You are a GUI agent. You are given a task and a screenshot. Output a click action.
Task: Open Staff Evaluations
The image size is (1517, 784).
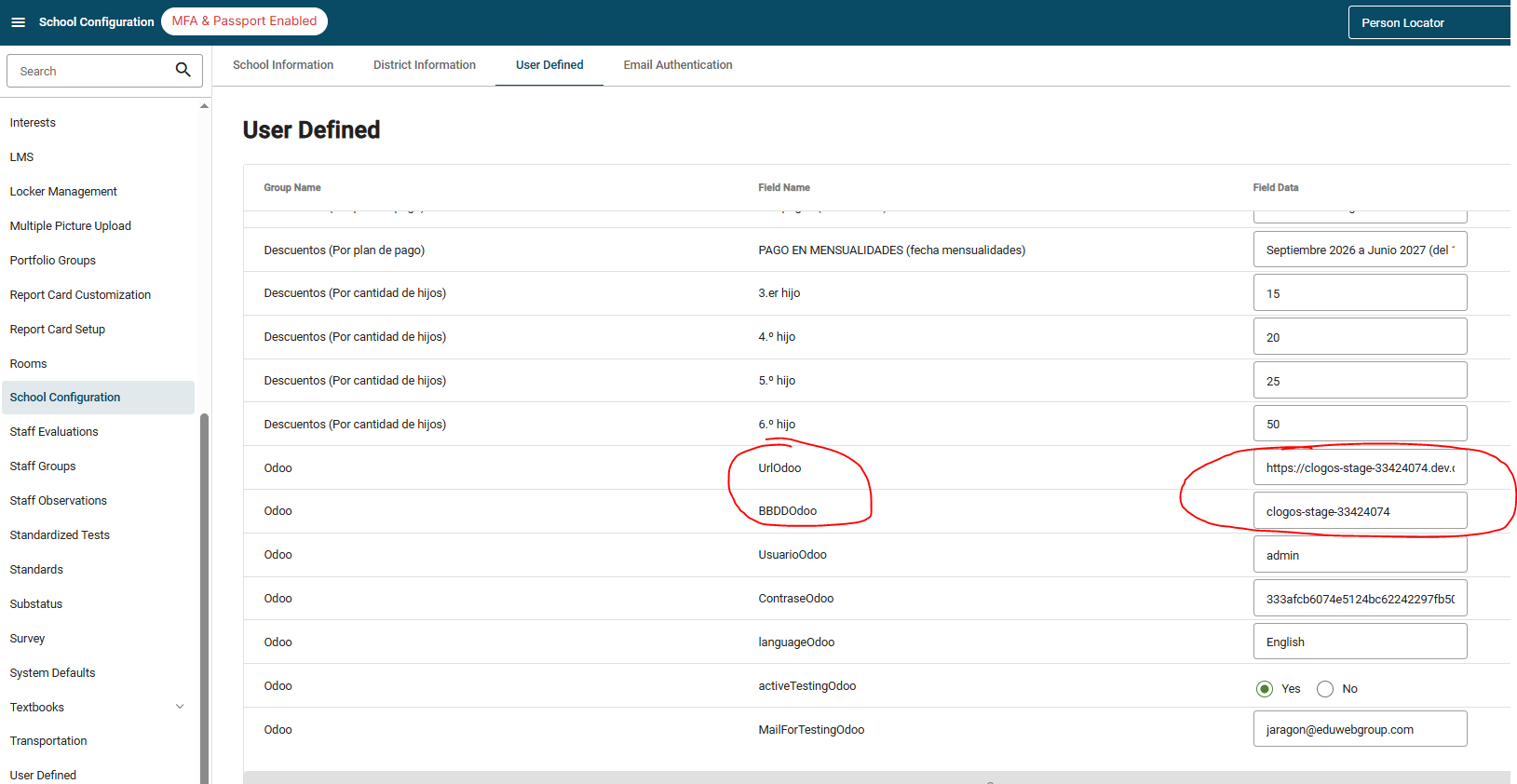pyautogui.click(x=54, y=432)
